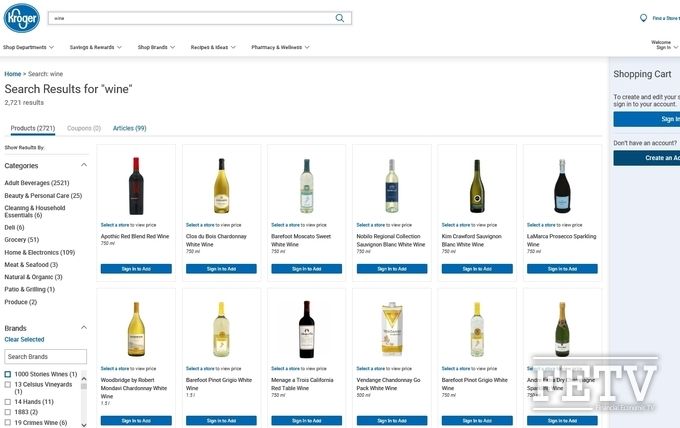
Task: Click Sign In to Add for LaMarca Prosecco
Action: 562,269
